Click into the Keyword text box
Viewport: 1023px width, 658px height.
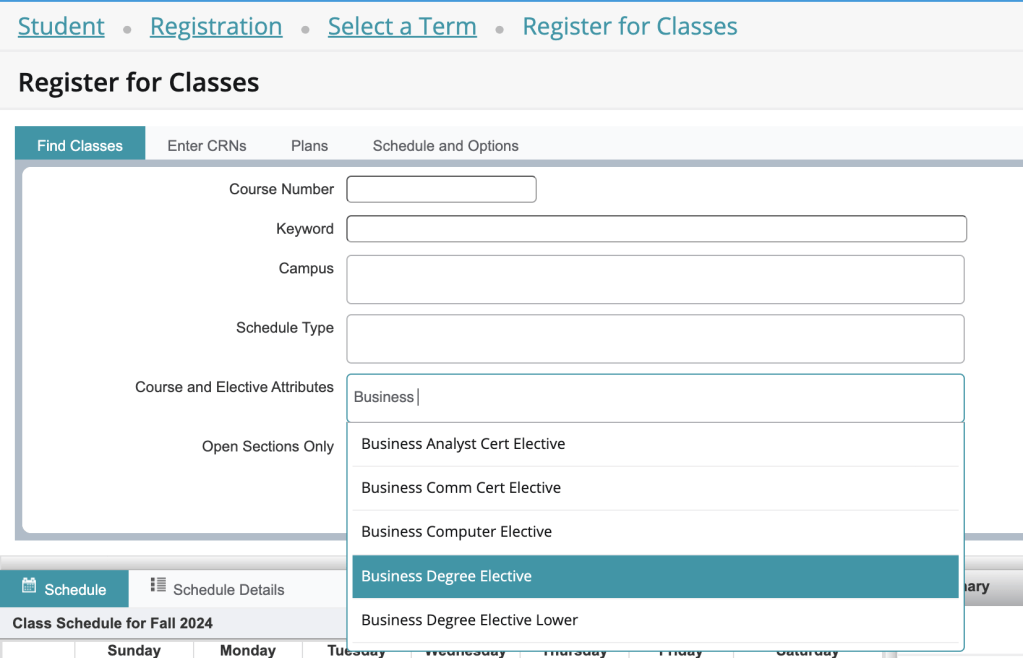point(656,229)
